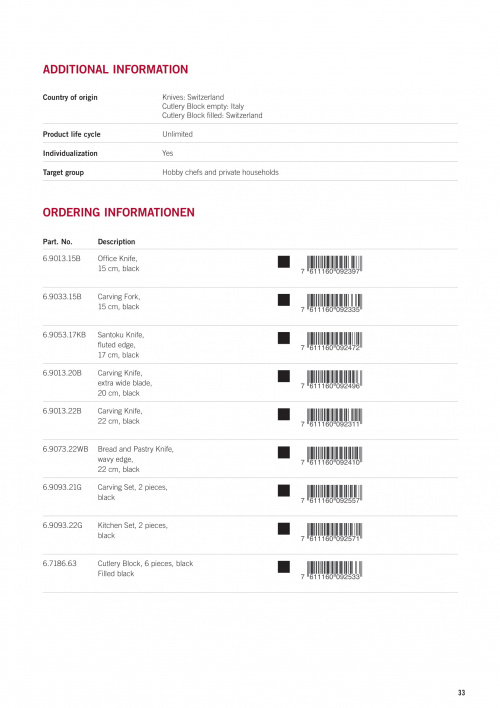This screenshot has height=708, width=500.
Task: Click the Kitchen Set barcode
Action: (x=332, y=532)
